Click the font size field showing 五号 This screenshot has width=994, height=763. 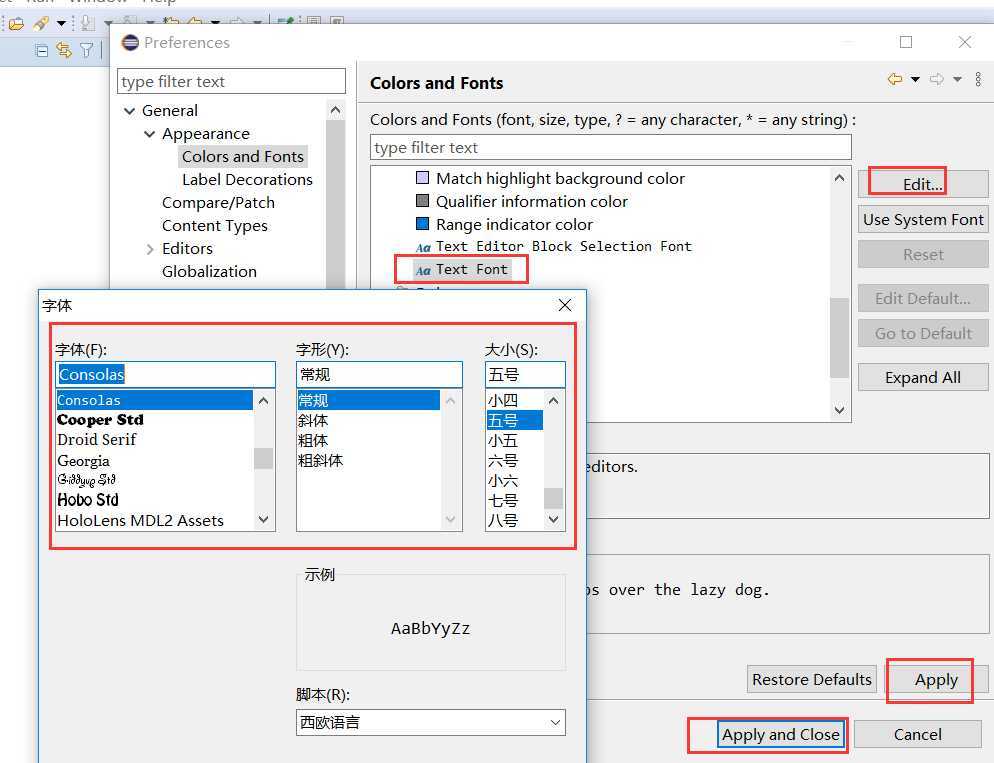[x=525, y=375]
